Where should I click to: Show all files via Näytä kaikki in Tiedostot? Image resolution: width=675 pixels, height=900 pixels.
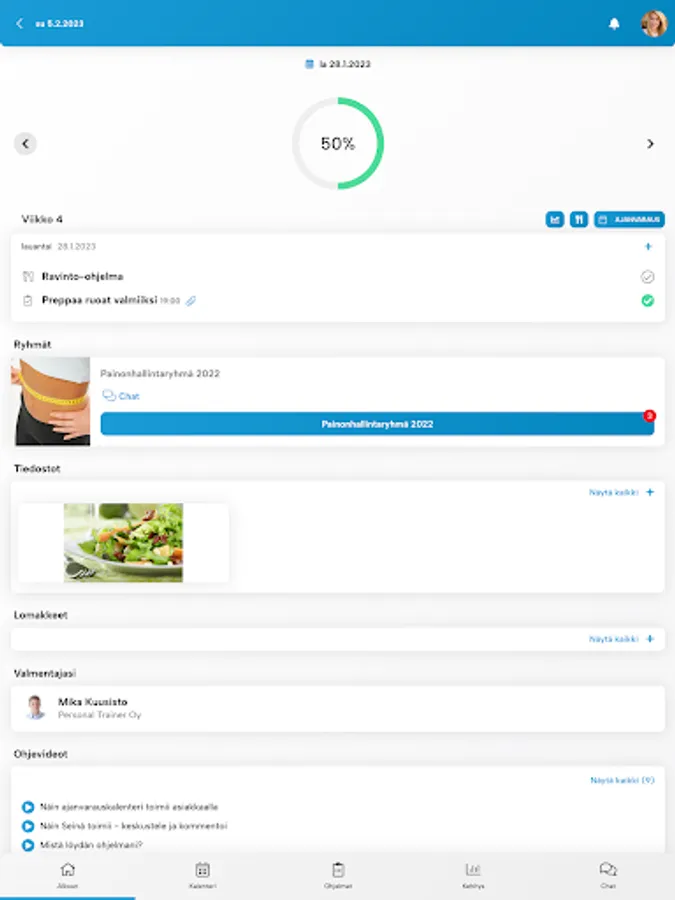point(614,492)
